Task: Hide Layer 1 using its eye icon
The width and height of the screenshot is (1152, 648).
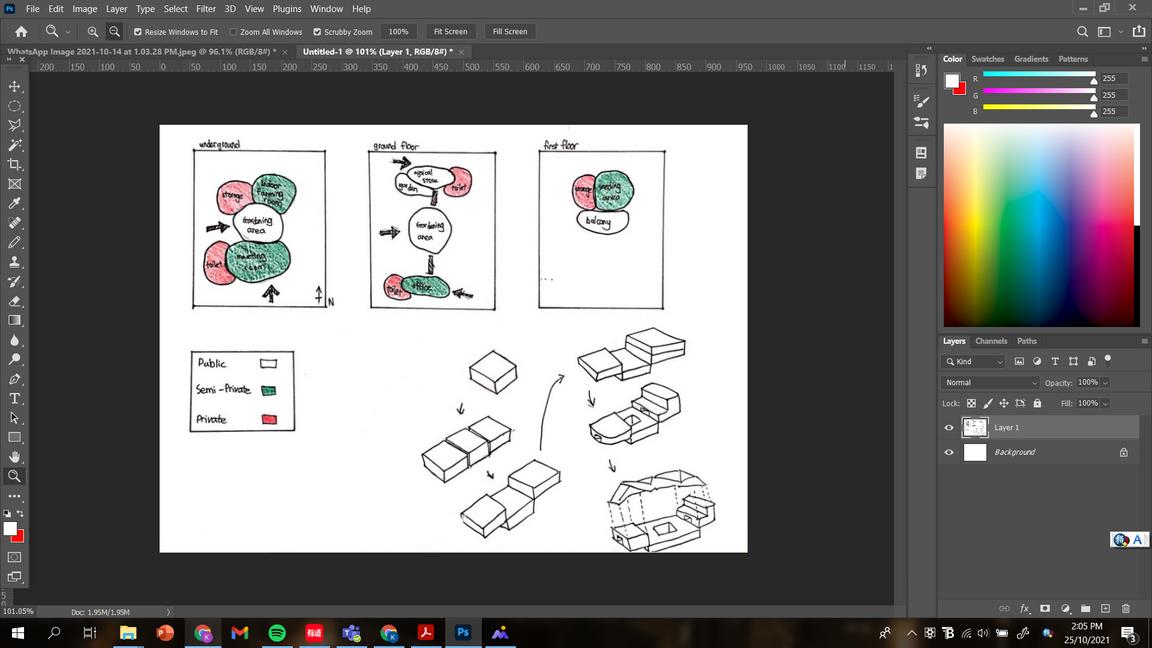Action: 948,428
